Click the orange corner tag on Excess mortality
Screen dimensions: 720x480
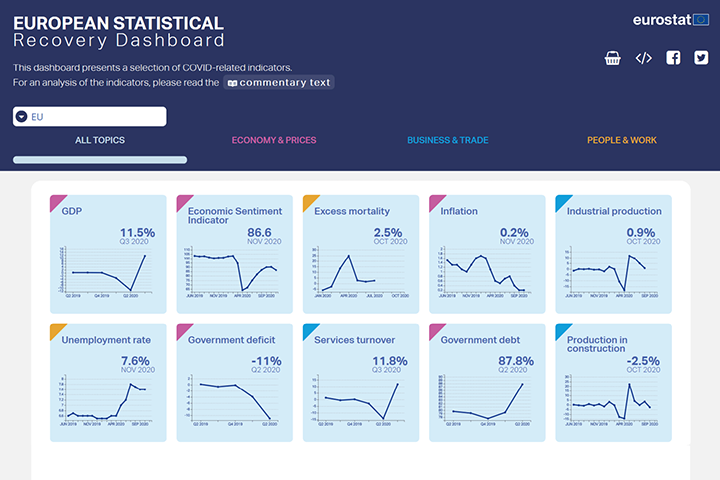(x=309, y=202)
